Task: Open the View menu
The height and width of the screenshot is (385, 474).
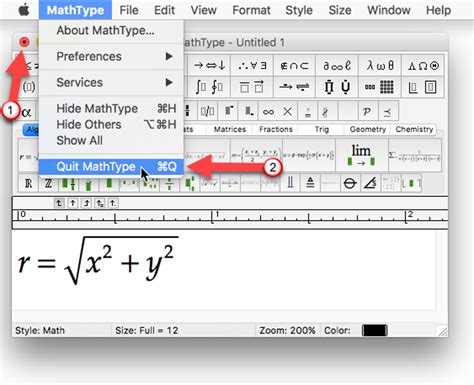Action: 203,10
